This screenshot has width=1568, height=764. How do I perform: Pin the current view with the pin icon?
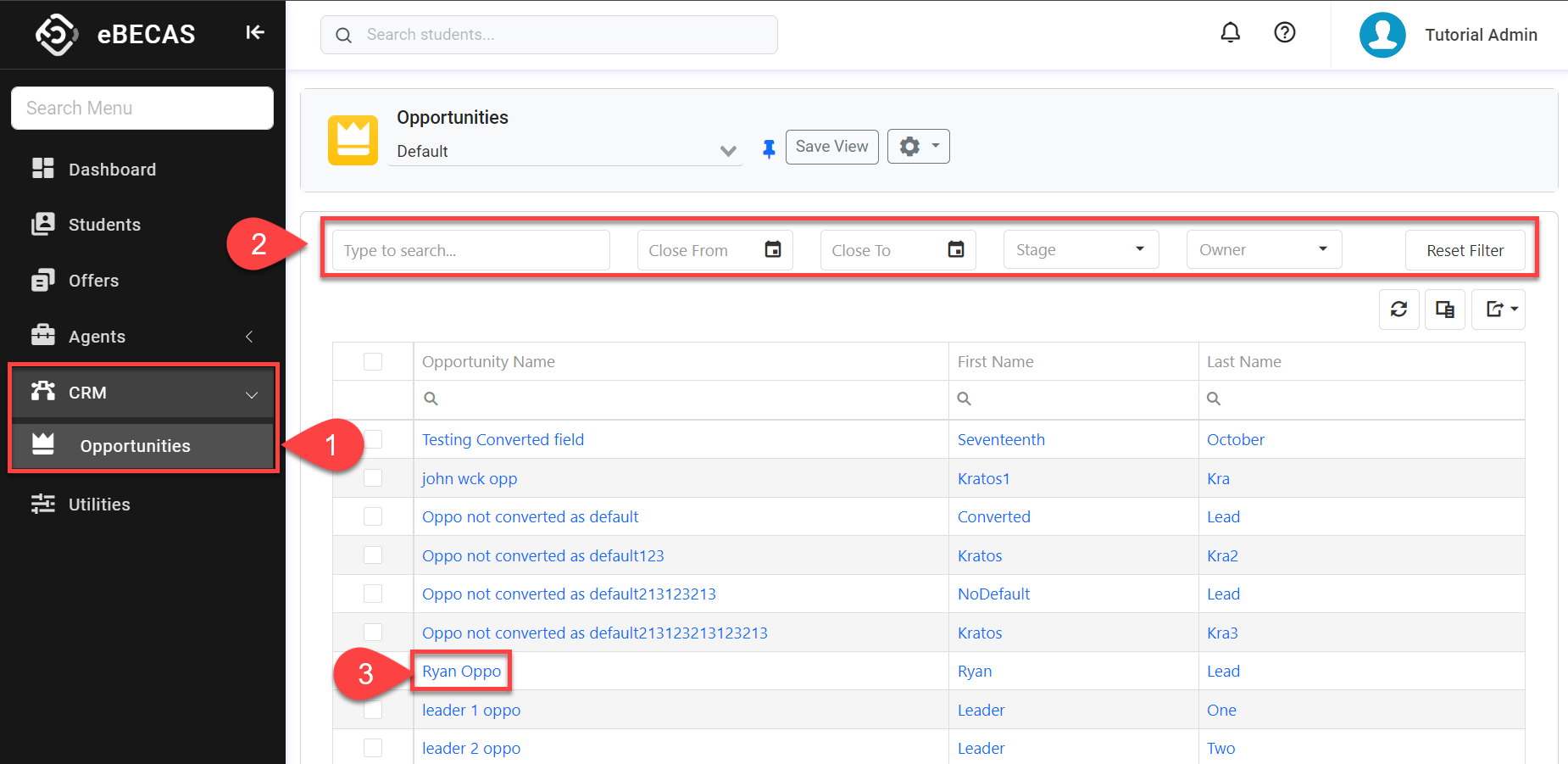(769, 149)
